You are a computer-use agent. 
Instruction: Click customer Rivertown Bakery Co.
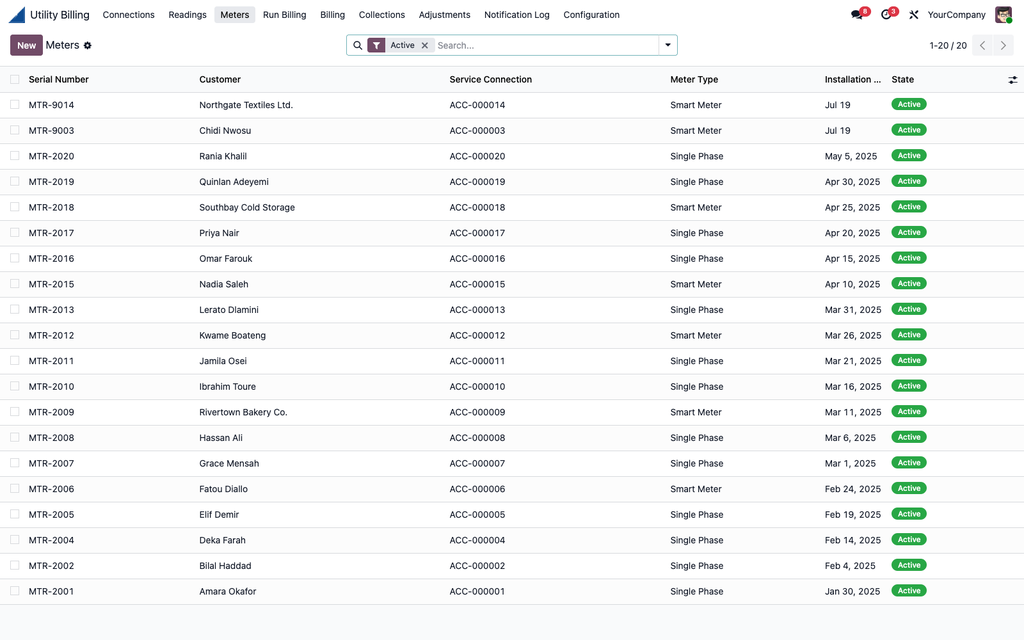pos(243,412)
